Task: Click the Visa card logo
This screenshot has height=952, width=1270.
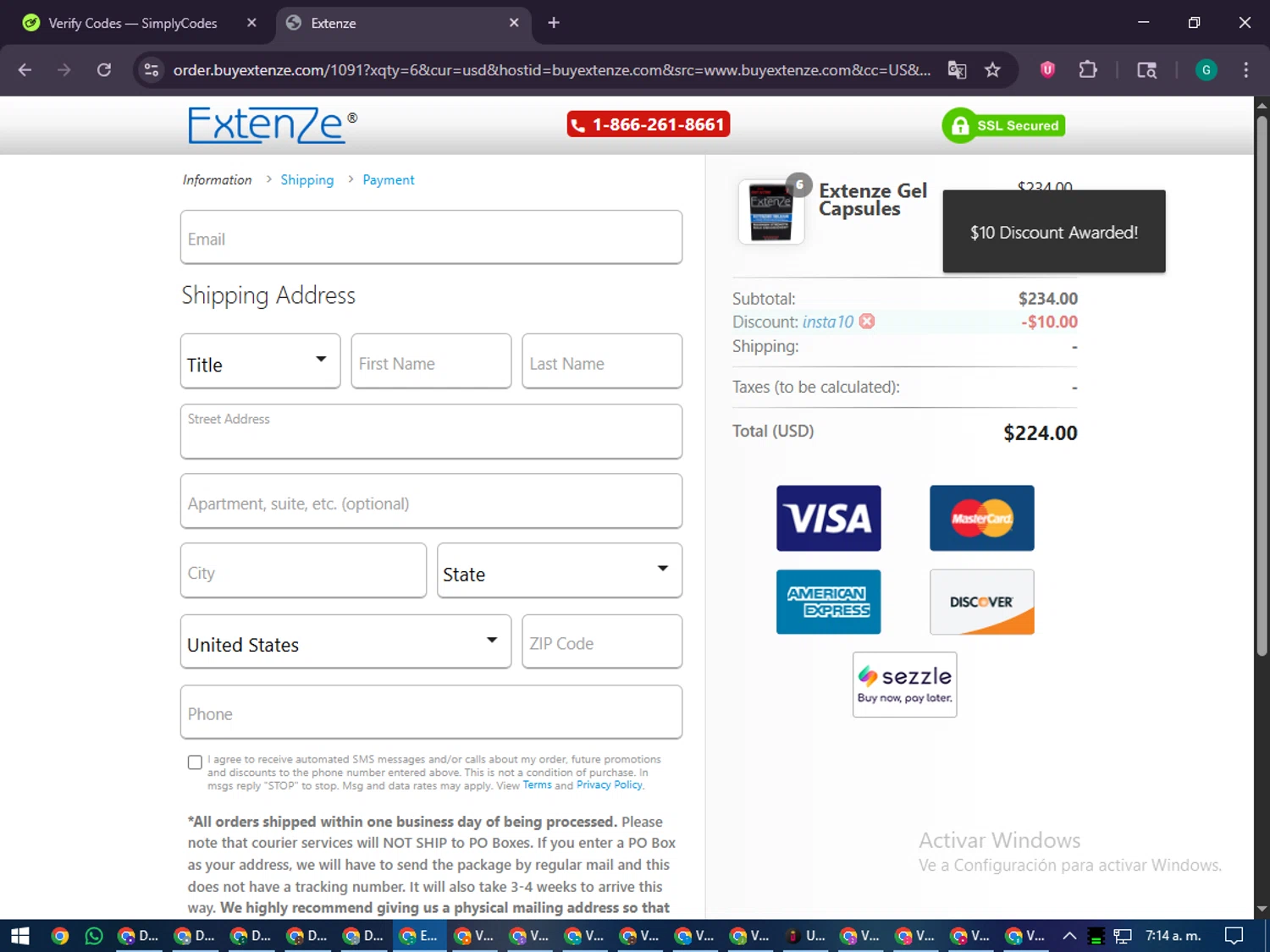Action: point(828,518)
